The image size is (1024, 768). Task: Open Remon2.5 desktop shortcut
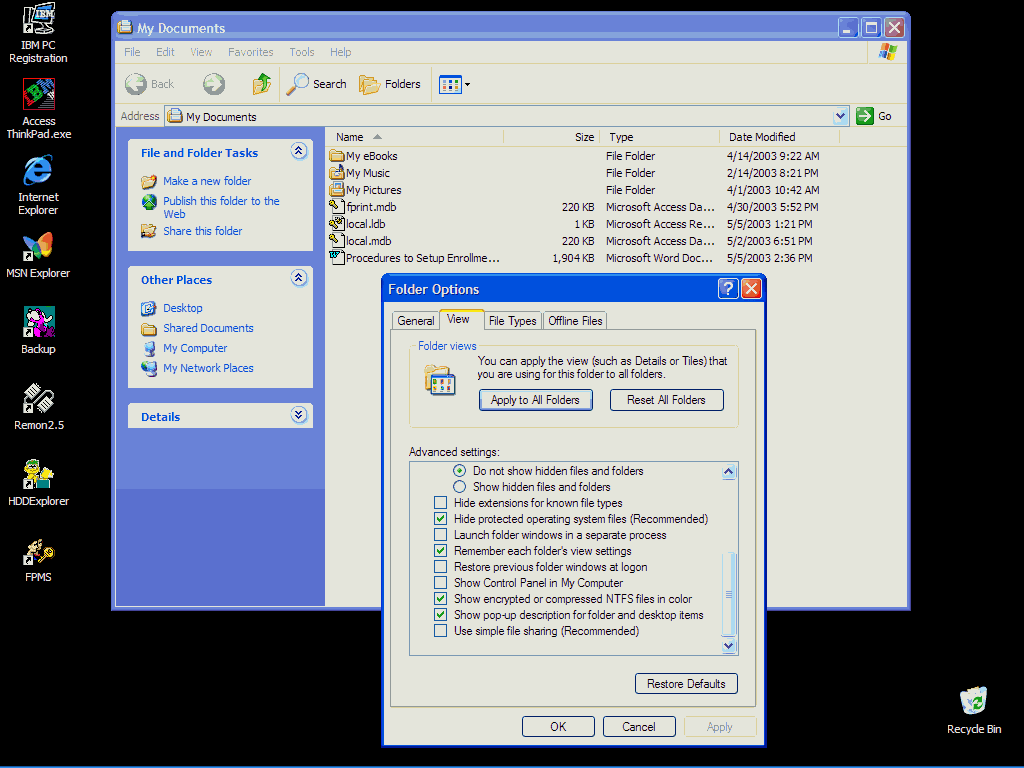[39, 407]
